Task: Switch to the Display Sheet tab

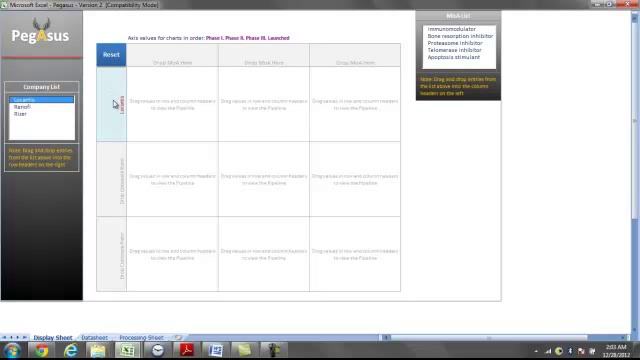Action: pyautogui.click(x=53, y=338)
